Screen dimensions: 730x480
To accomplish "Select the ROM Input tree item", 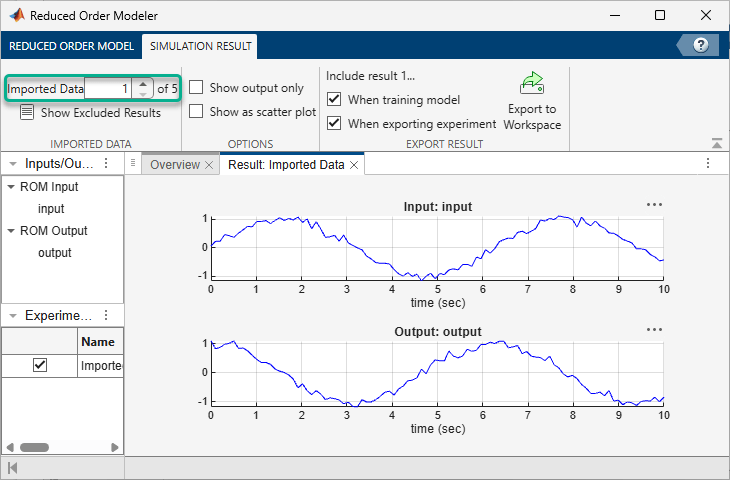I will coord(49,187).
